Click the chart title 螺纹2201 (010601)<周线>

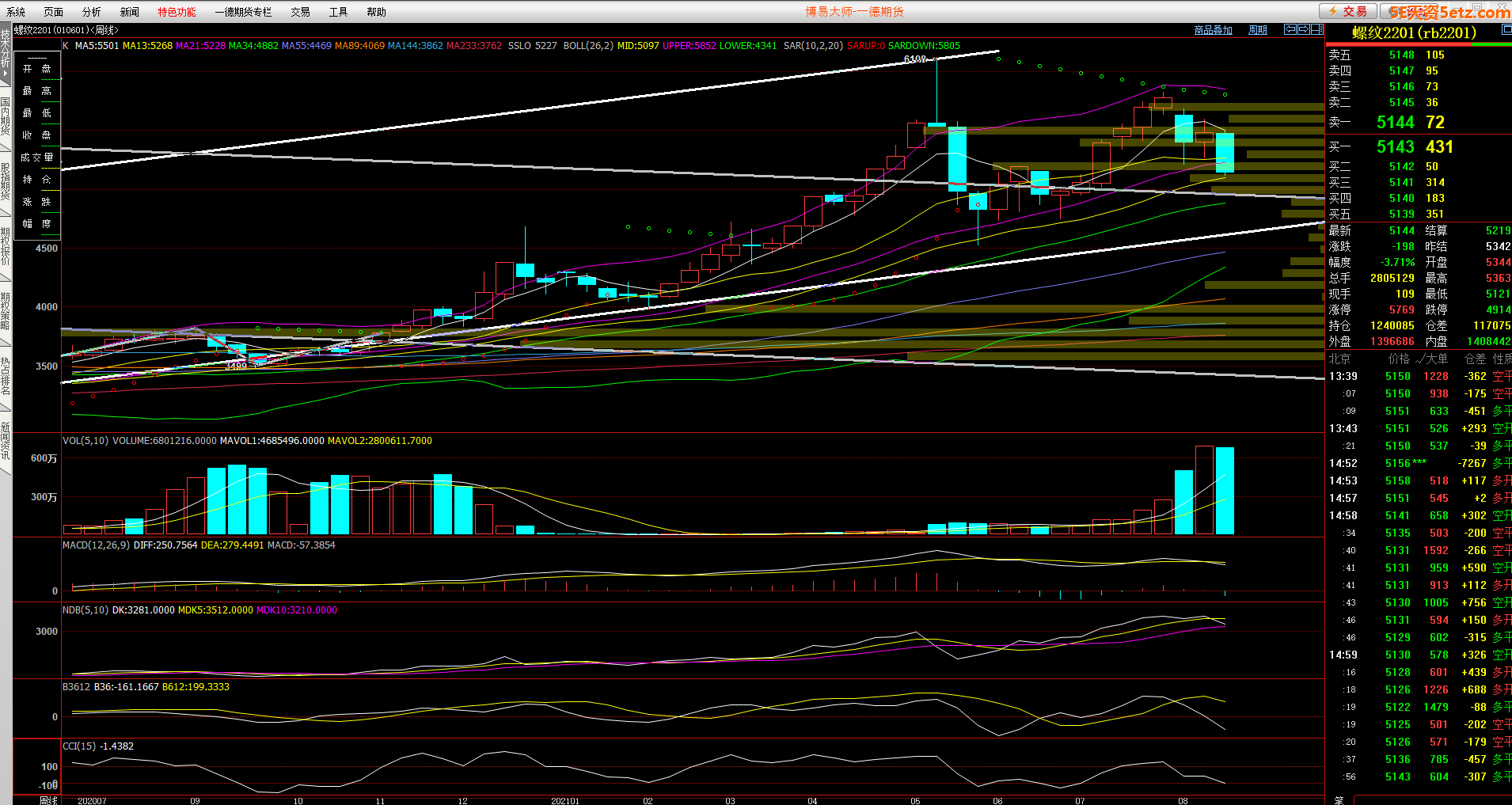[x=66, y=30]
